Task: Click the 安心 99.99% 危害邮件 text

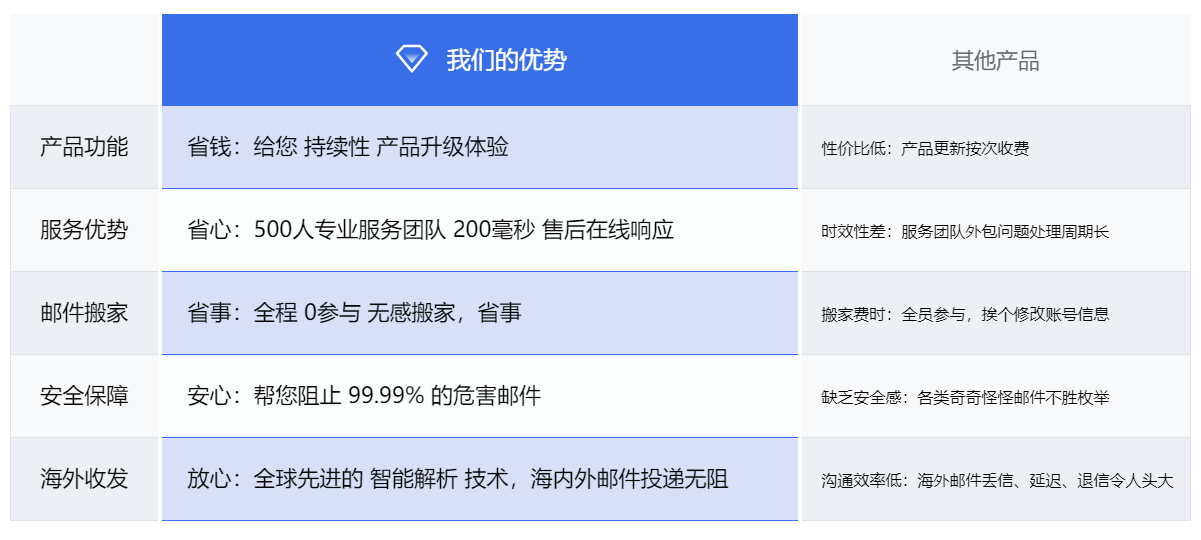Action: pyautogui.click(x=364, y=396)
